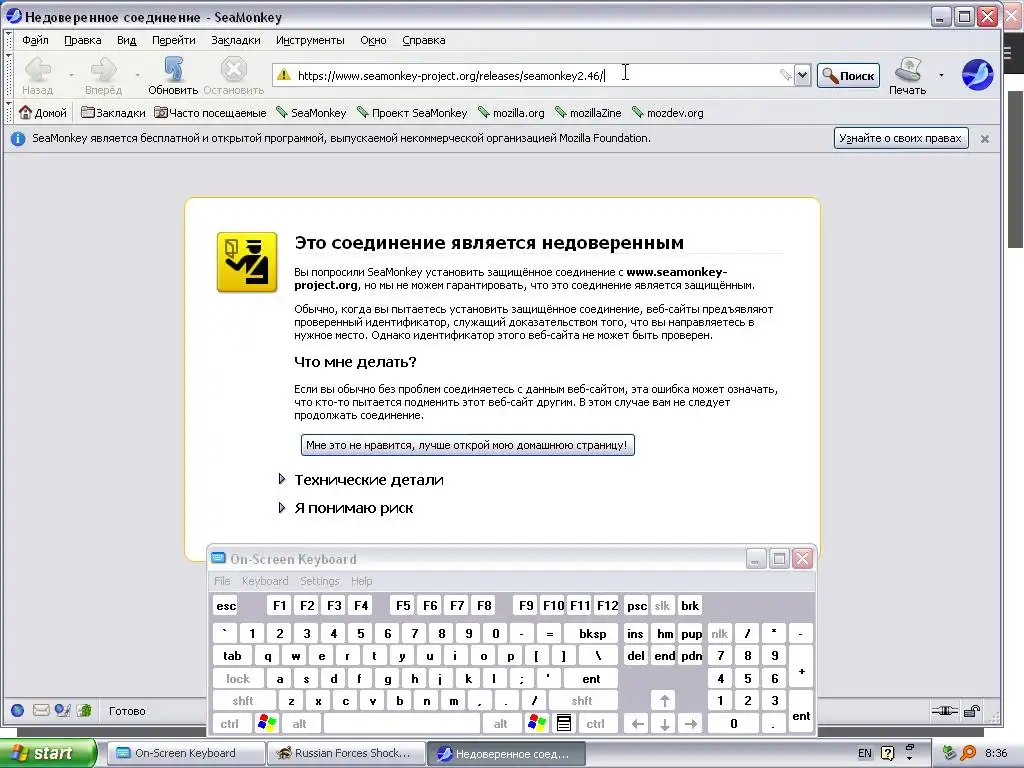Click into the URL address field
Image resolution: width=1024 pixels, height=768 pixels.
pyautogui.click(x=536, y=76)
